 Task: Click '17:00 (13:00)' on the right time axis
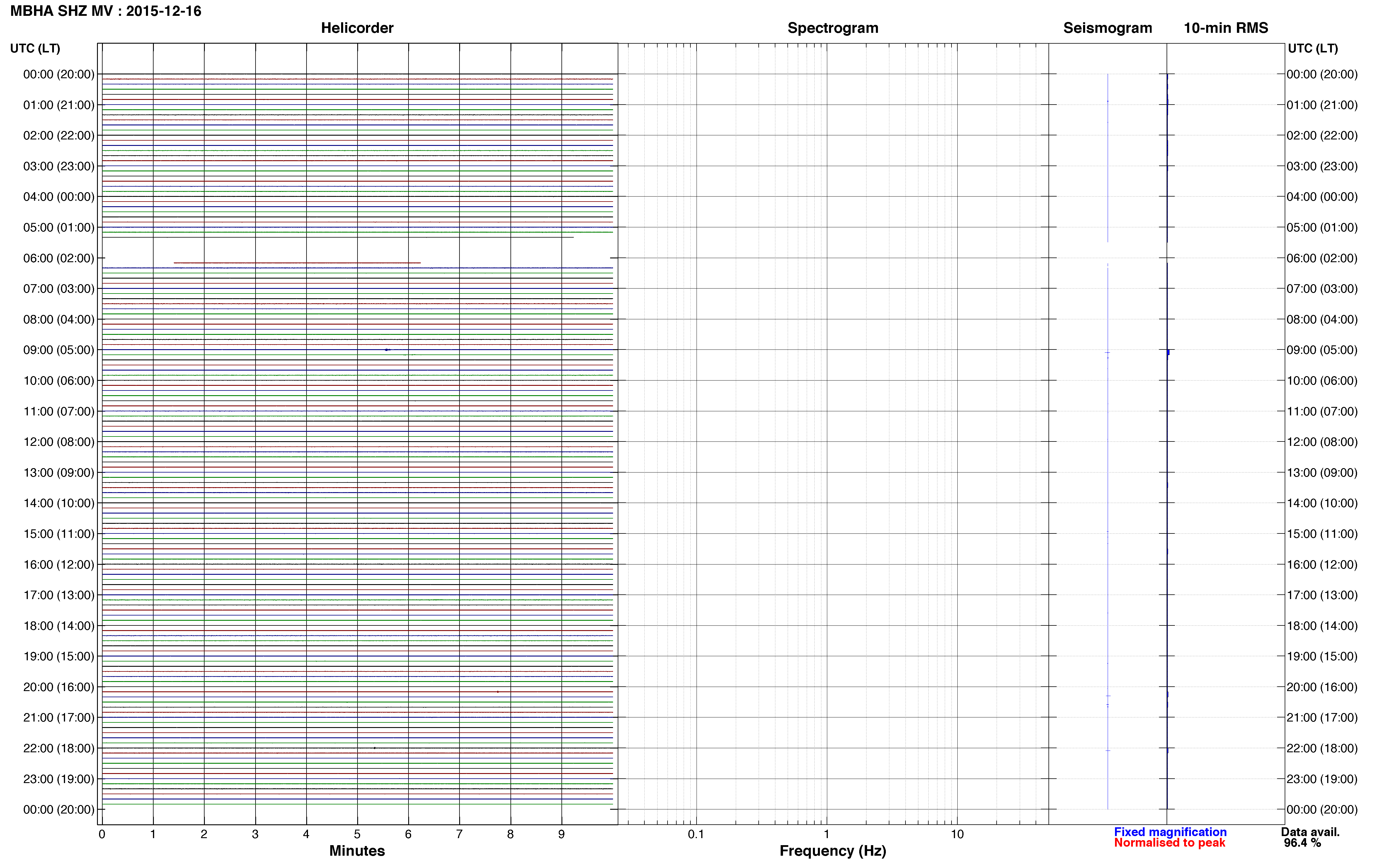pos(1322,595)
